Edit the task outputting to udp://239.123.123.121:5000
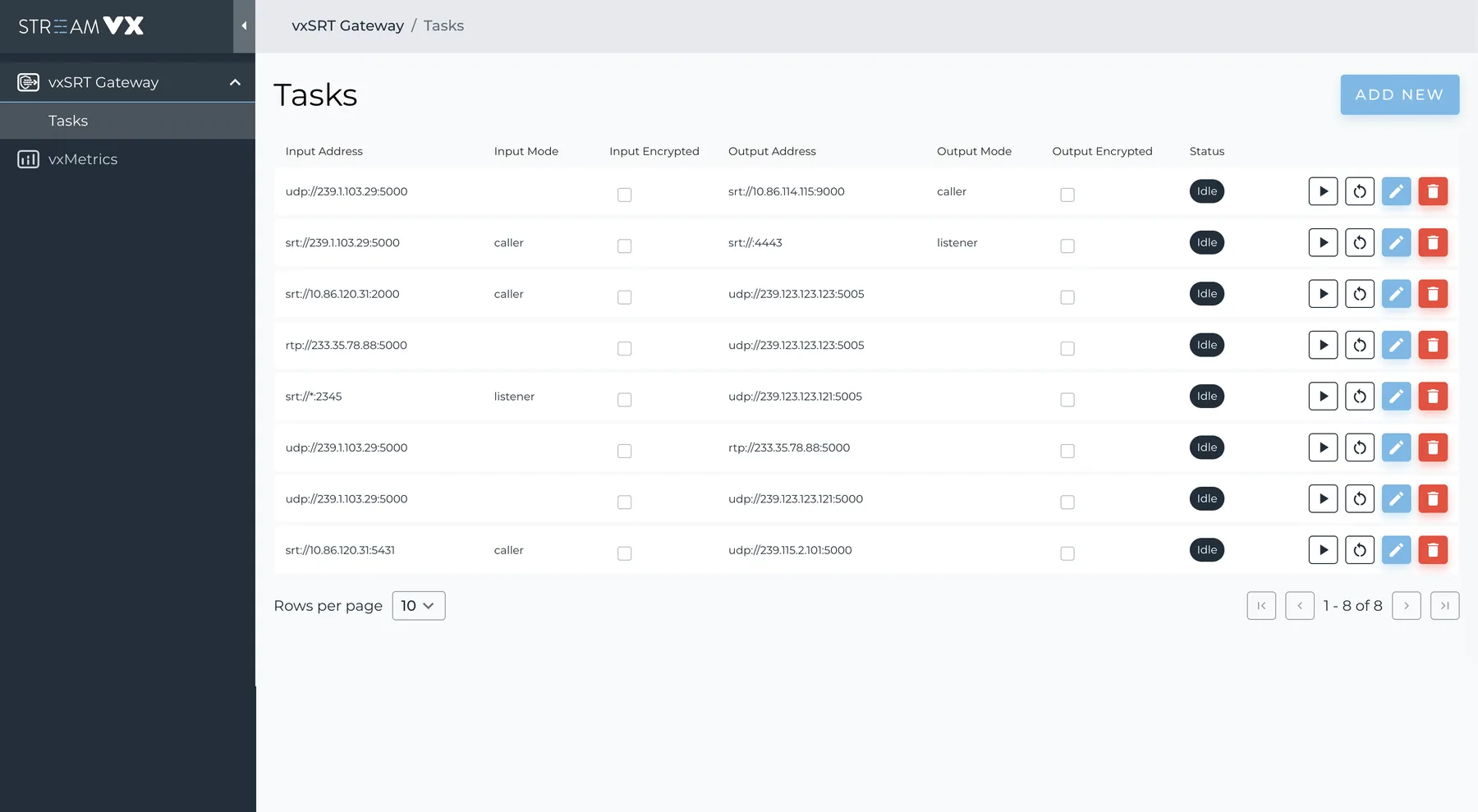This screenshot has height=812, width=1478. coord(1396,498)
